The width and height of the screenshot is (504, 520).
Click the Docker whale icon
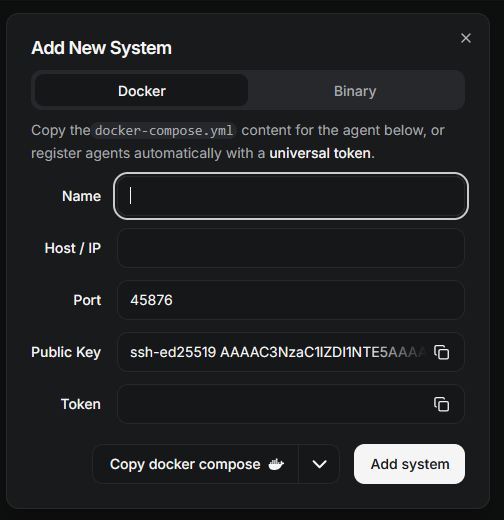click(276, 464)
